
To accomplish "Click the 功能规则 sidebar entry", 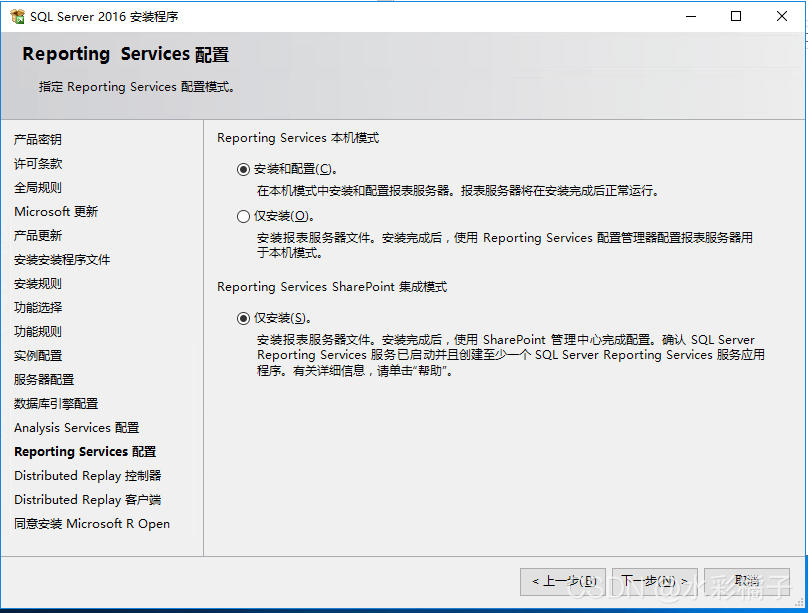I will coord(38,331).
